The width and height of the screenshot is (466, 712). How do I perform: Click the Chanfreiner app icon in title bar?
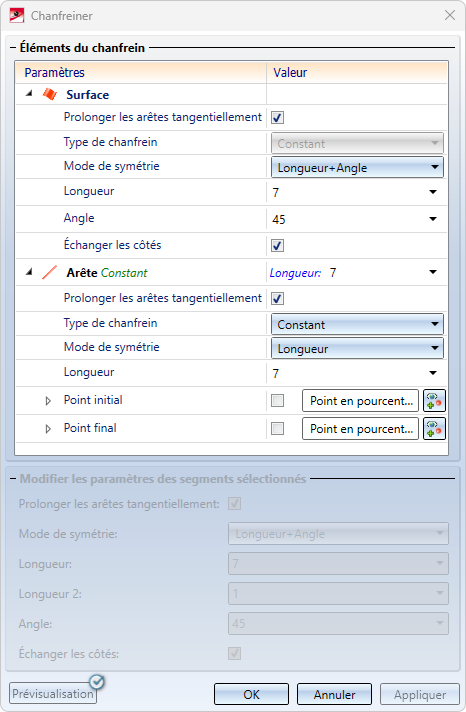[17, 15]
